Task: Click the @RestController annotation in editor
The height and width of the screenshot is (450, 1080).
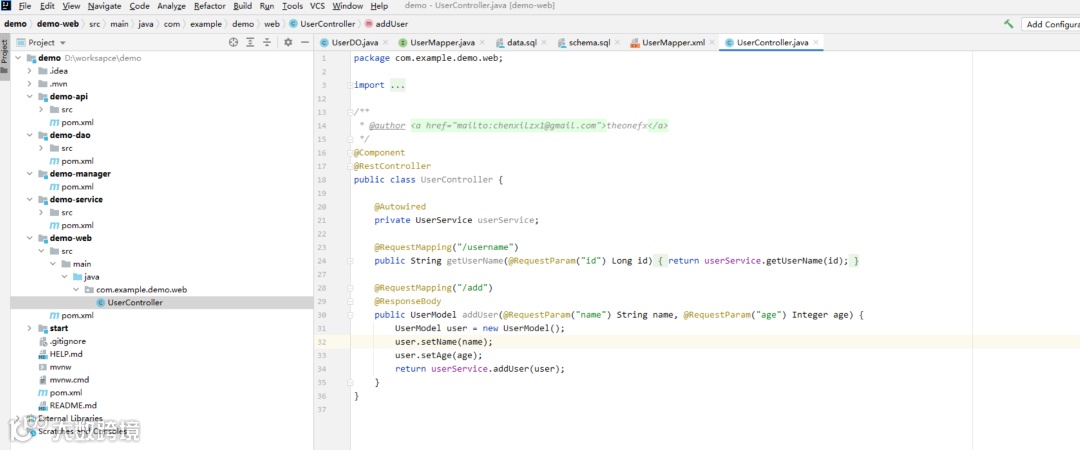Action: click(393, 166)
